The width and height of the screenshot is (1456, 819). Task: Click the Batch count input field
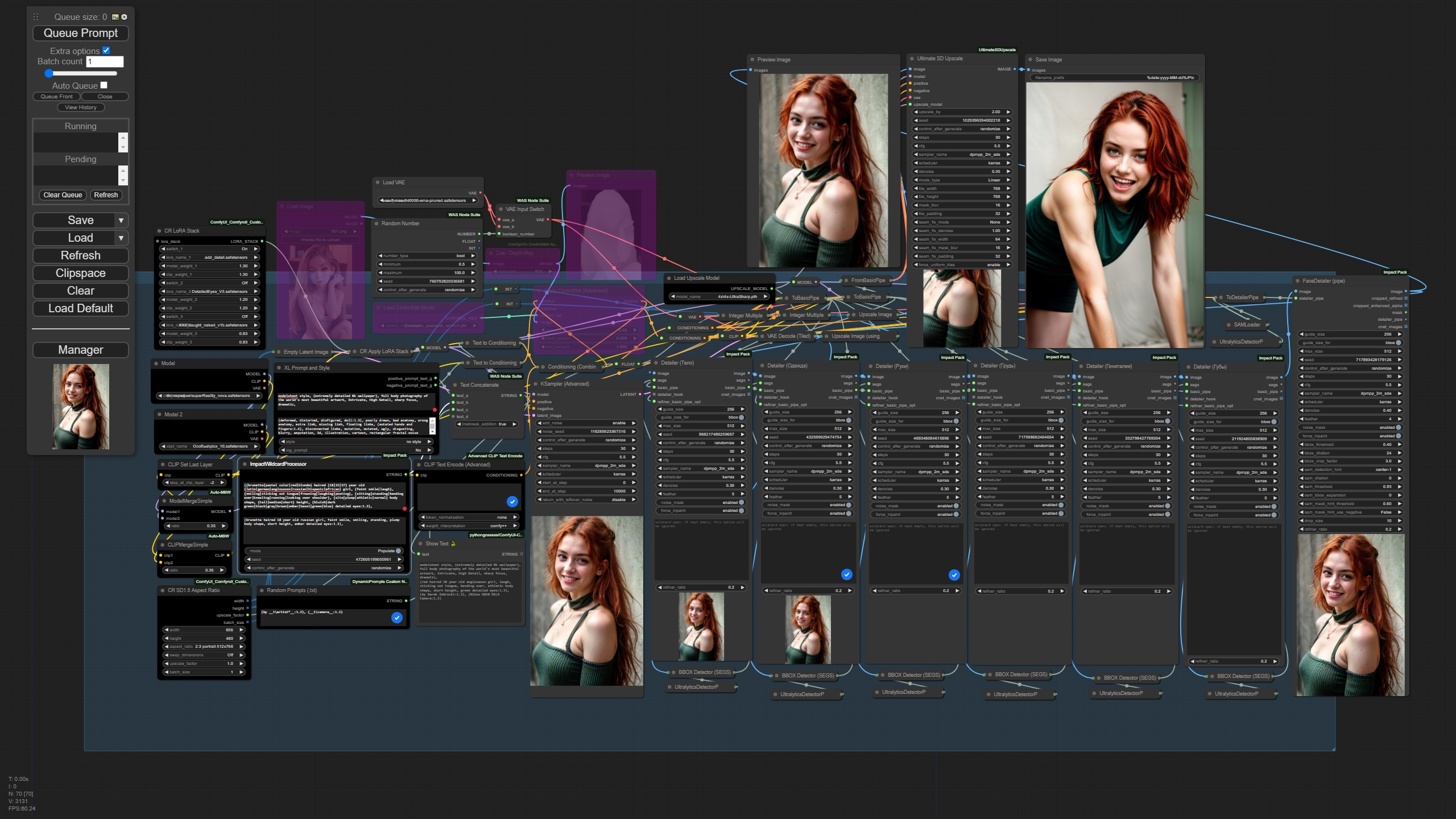pos(105,61)
